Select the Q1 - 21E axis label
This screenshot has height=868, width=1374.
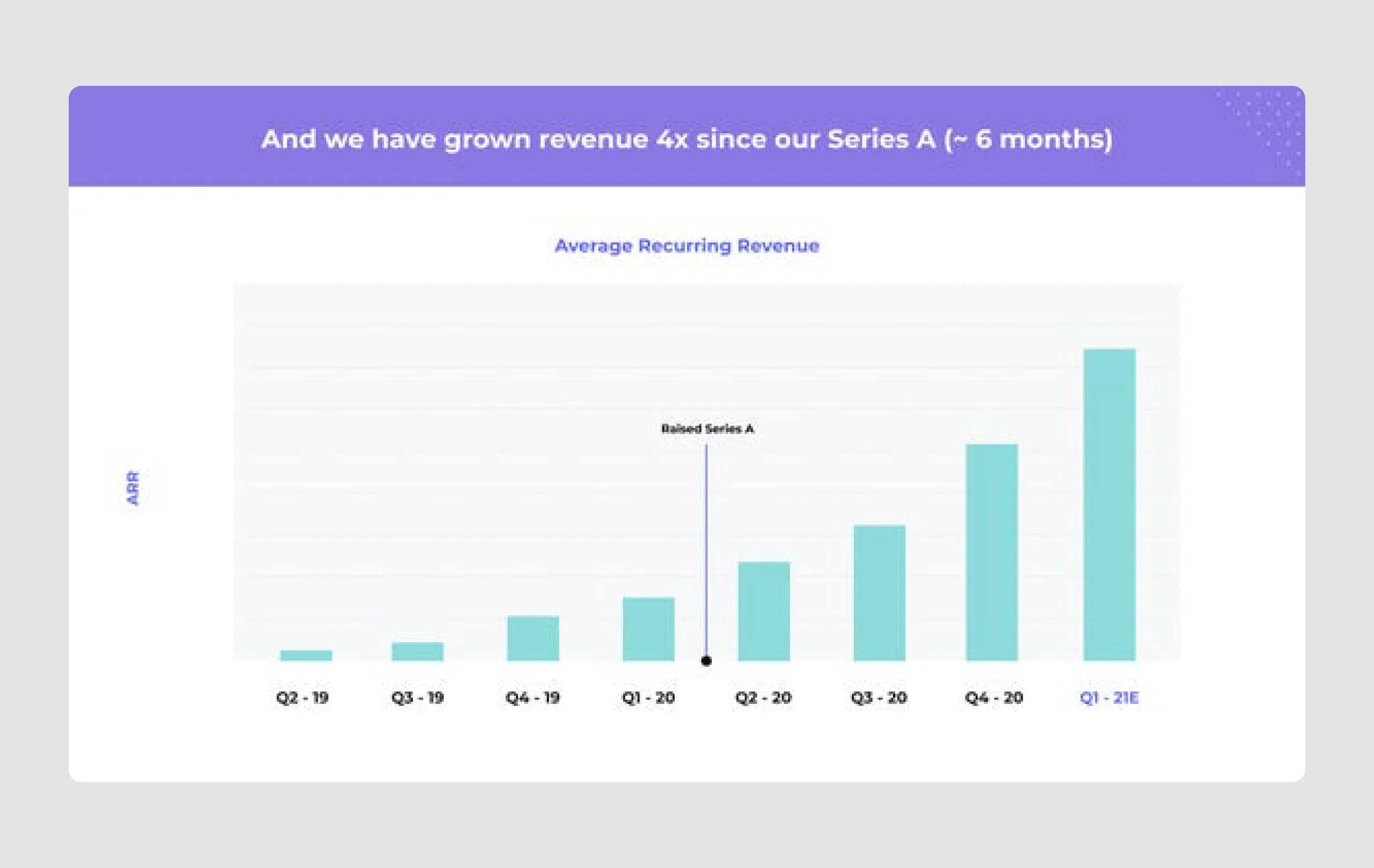pos(1110,697)
